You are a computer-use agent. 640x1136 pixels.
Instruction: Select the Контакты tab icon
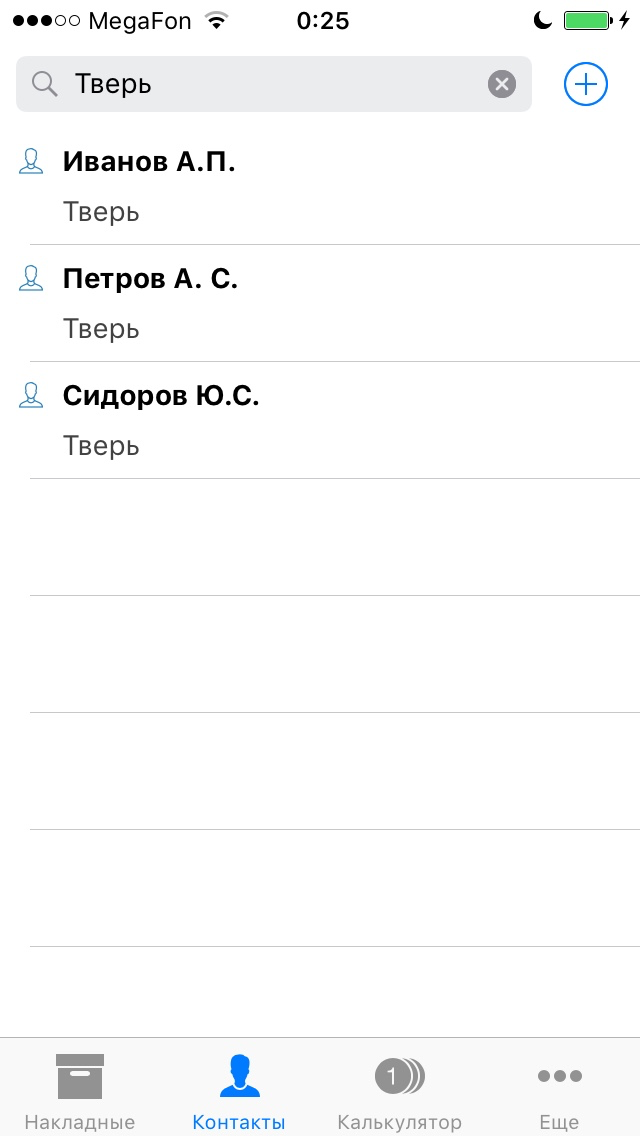pos(239,1076)
